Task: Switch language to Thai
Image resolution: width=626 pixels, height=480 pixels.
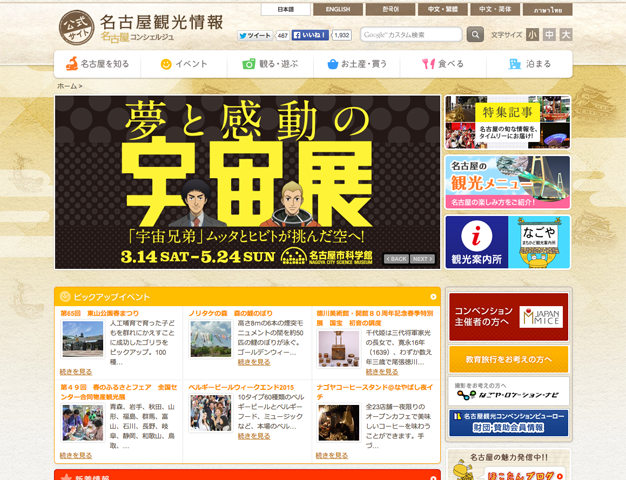Action: pos(548,9)
